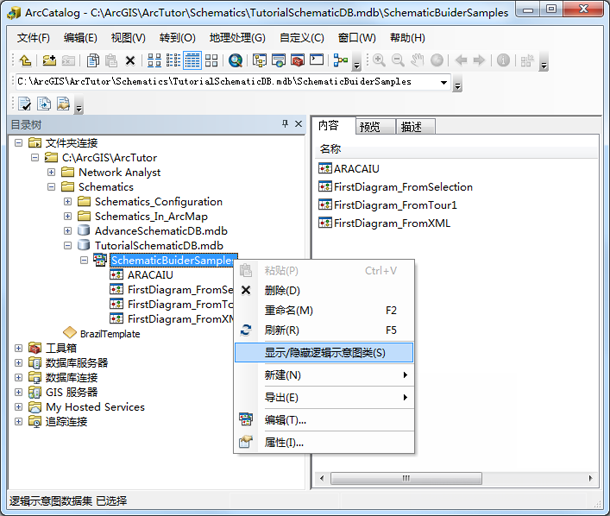Click the pin icon on catalog tree panel
This screenshot has width=610, height=516.
[x=284, y=125]
